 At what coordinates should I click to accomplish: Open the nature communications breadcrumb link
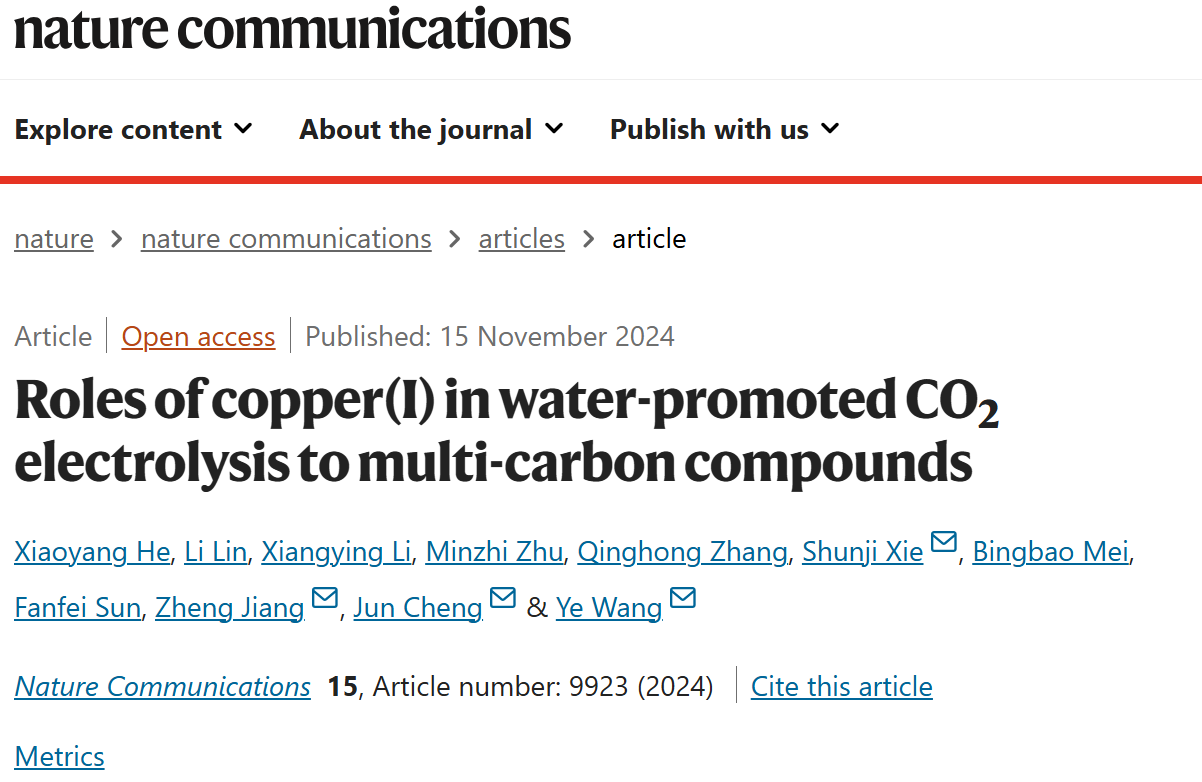pos(286,239)
